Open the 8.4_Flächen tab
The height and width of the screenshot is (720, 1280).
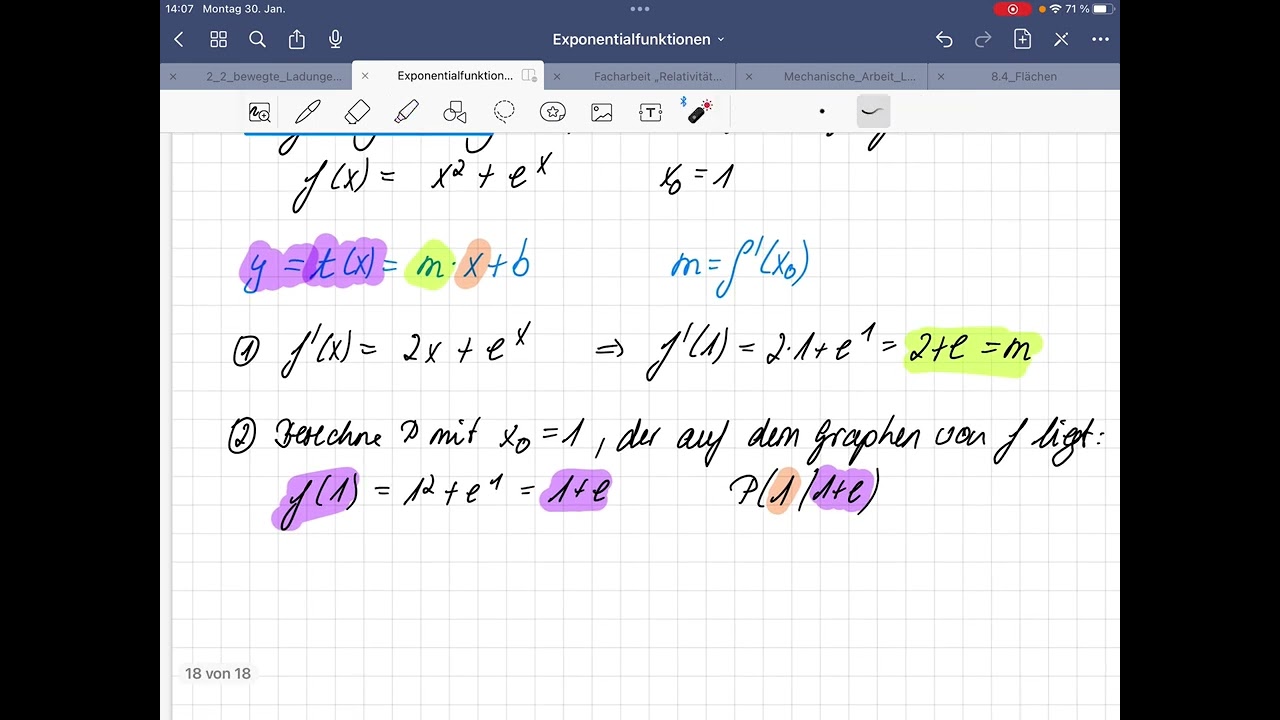[x=1024, y=76]
